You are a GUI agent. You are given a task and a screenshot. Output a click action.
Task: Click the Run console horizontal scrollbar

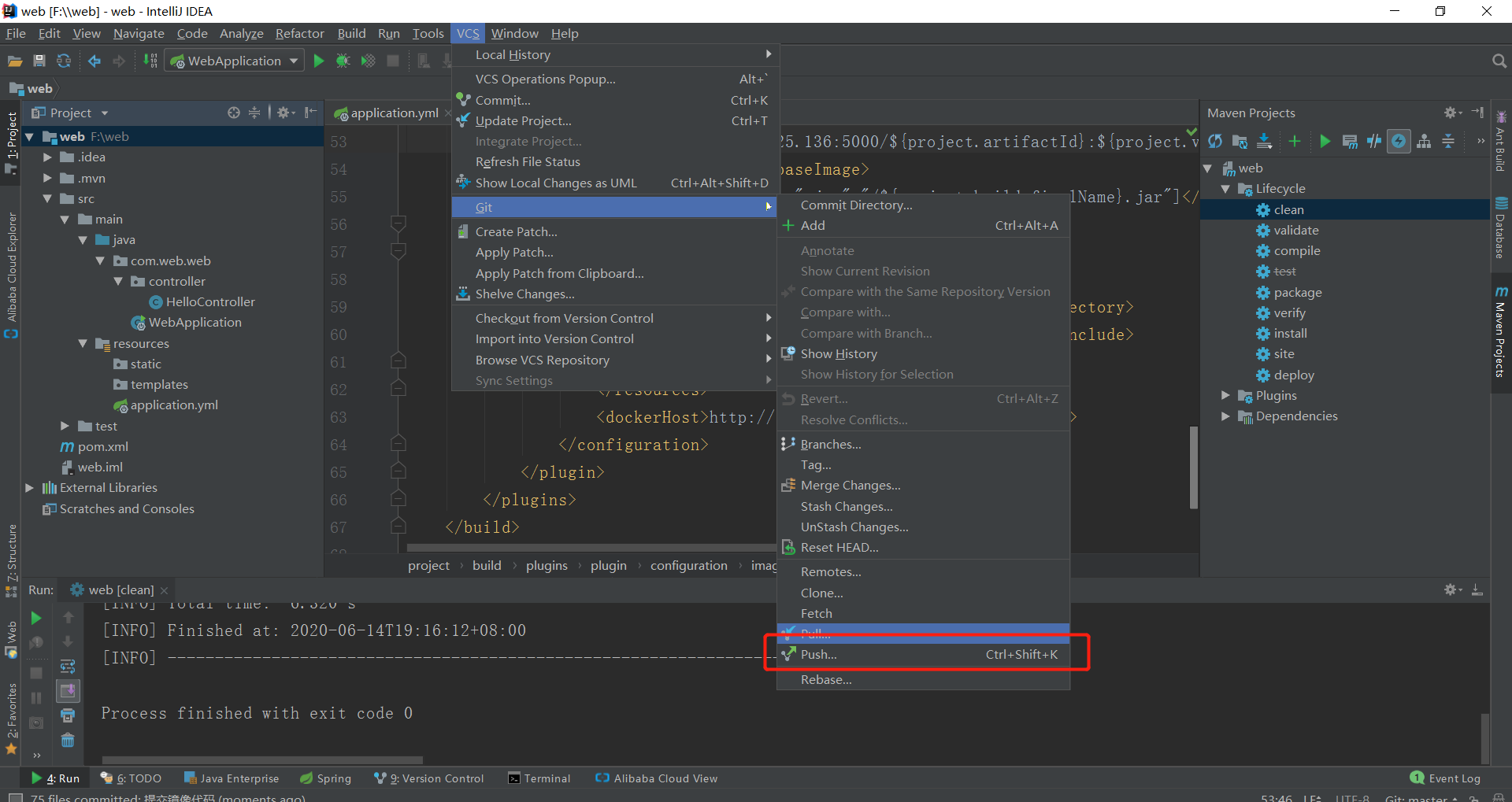pos(262,760)
